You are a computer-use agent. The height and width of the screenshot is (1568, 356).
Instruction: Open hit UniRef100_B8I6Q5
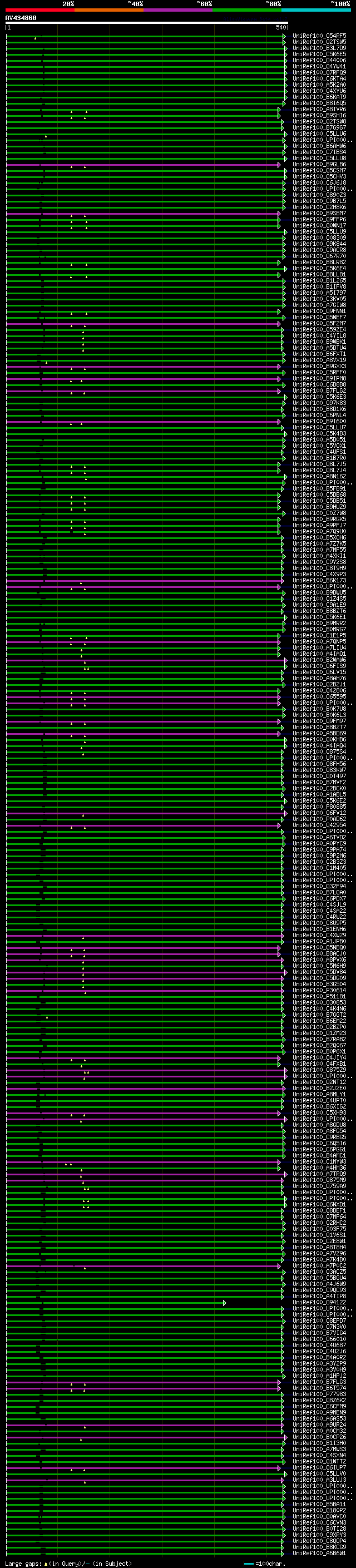tap(319, 103)
